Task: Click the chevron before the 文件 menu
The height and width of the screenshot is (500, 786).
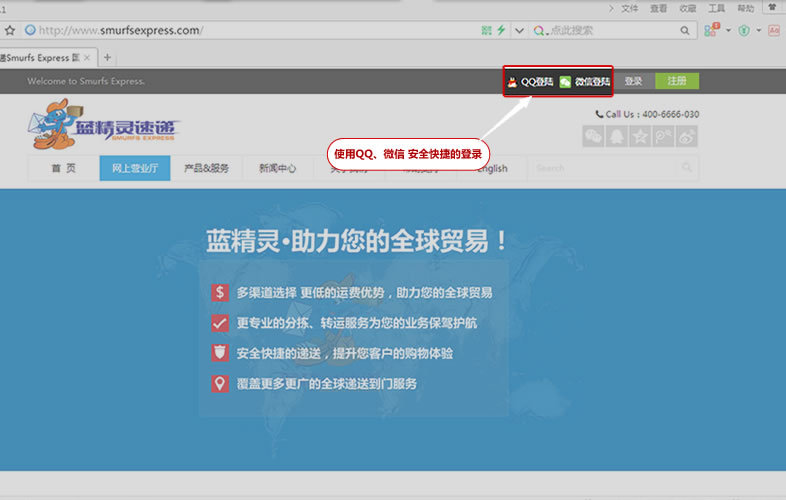Action: (611, 9)
